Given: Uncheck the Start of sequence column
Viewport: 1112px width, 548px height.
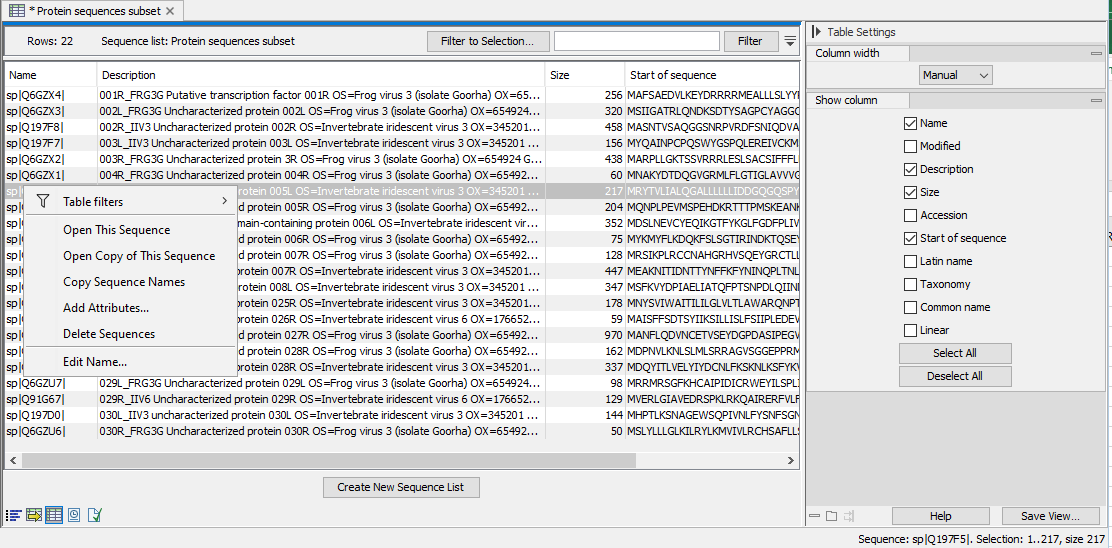Looking at the screenshot, I should pyautogui.click(x=910, y=238).
